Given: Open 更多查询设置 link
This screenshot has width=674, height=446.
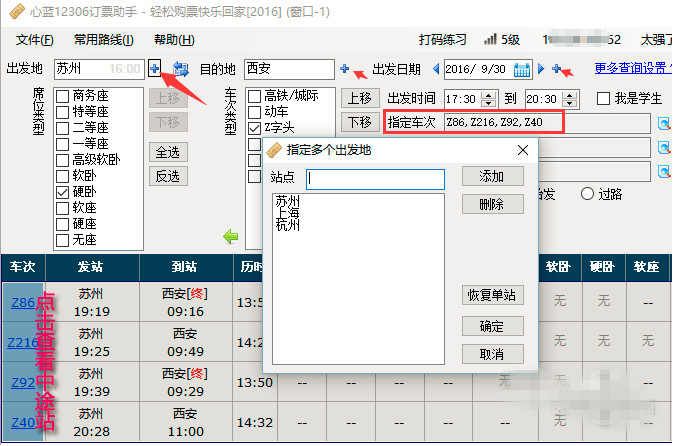Looking at the screenshot, I should click(632, 68).
